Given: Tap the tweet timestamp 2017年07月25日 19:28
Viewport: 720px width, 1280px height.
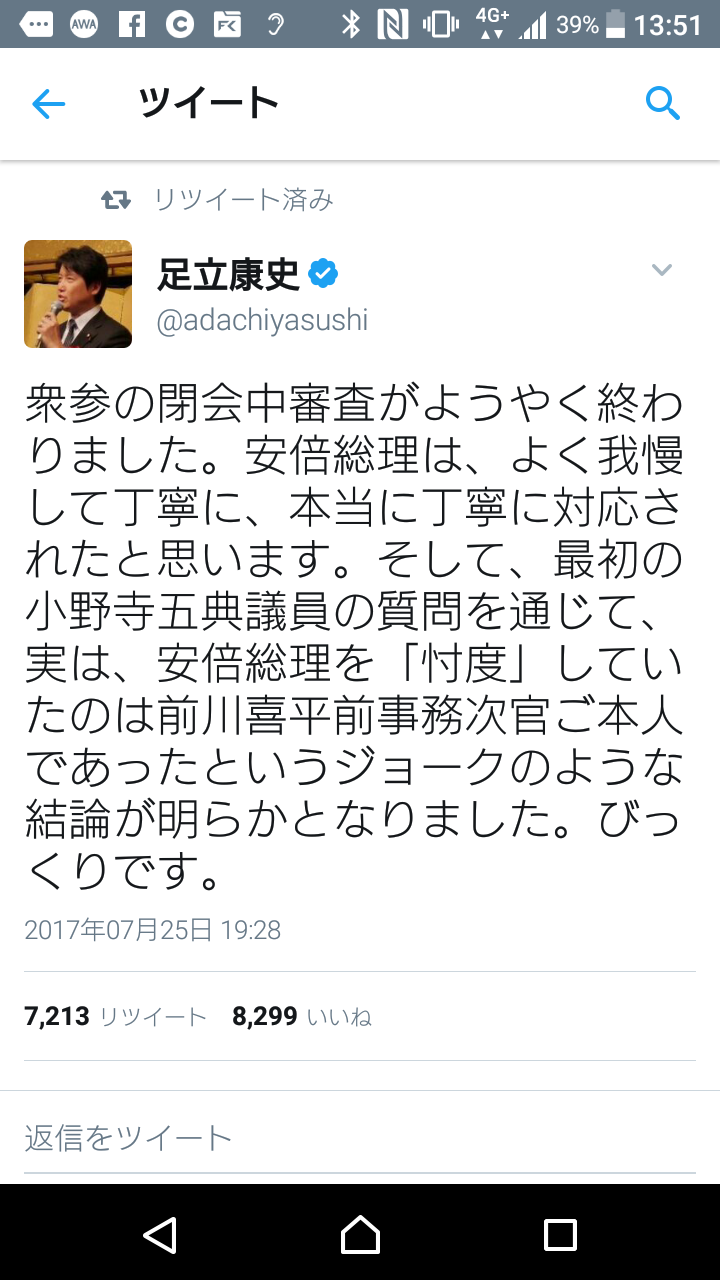Looking at the screenshot, I should 152,930.
